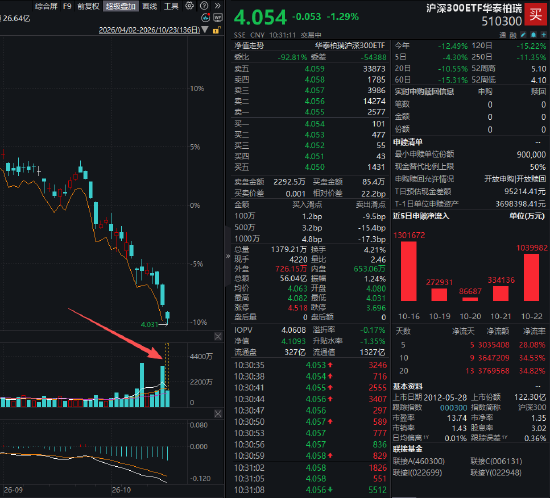Open the F9 deep-data page
Image resolution: width=550 pixels, height=498 pixels.
pyautogui.click(x=67, y=6)
